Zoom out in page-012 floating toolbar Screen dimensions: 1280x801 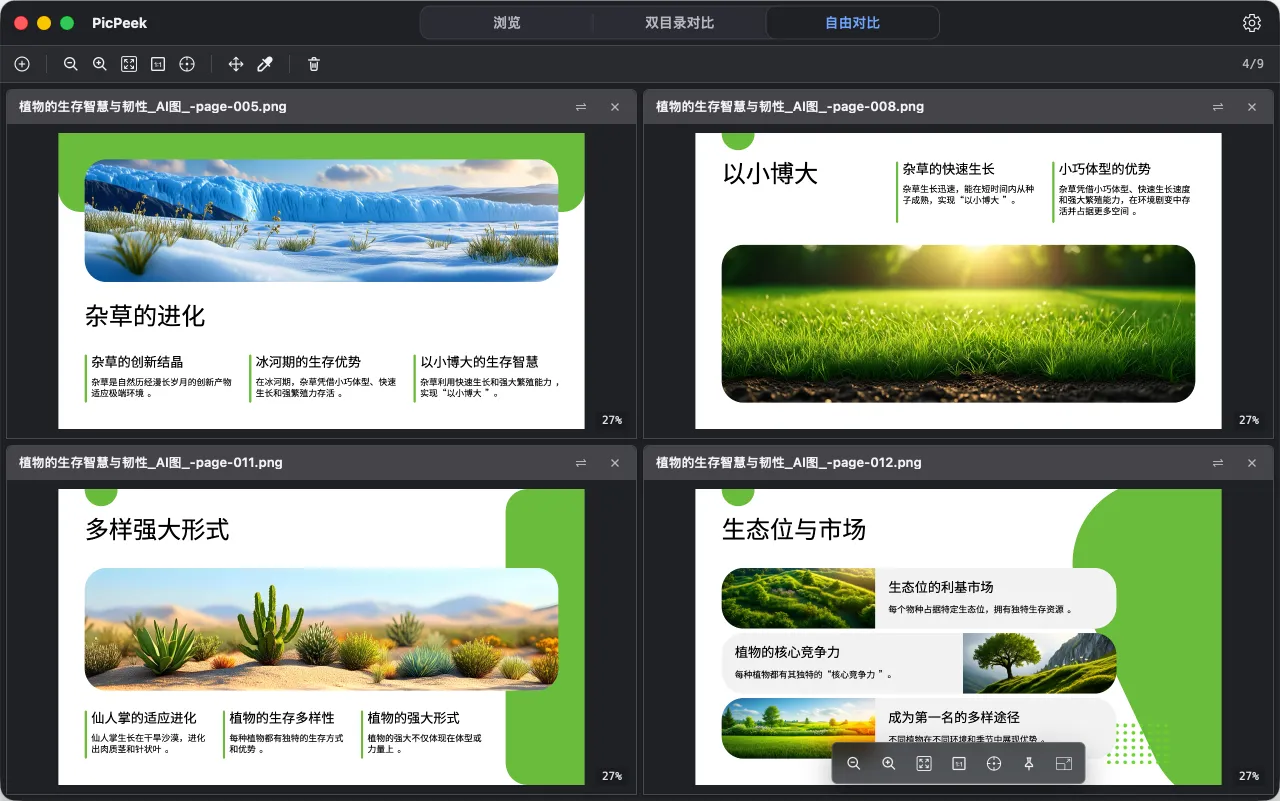854,763
